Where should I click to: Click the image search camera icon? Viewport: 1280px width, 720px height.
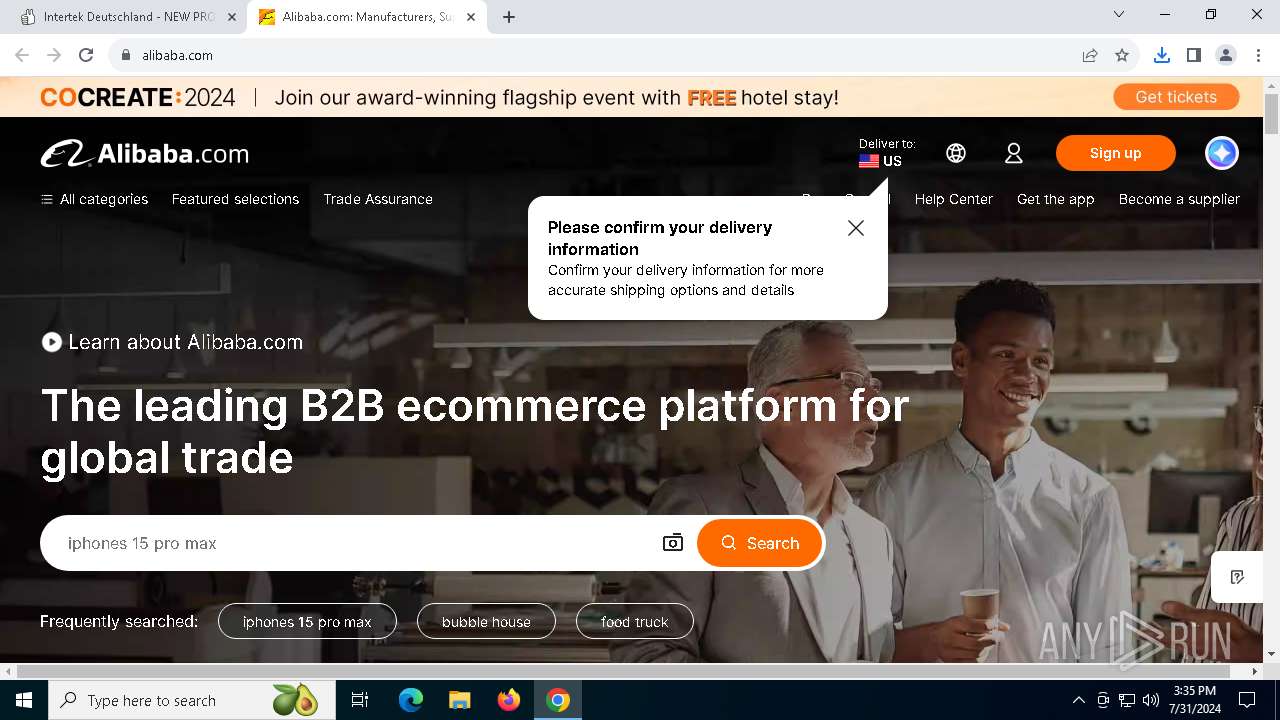673,543
